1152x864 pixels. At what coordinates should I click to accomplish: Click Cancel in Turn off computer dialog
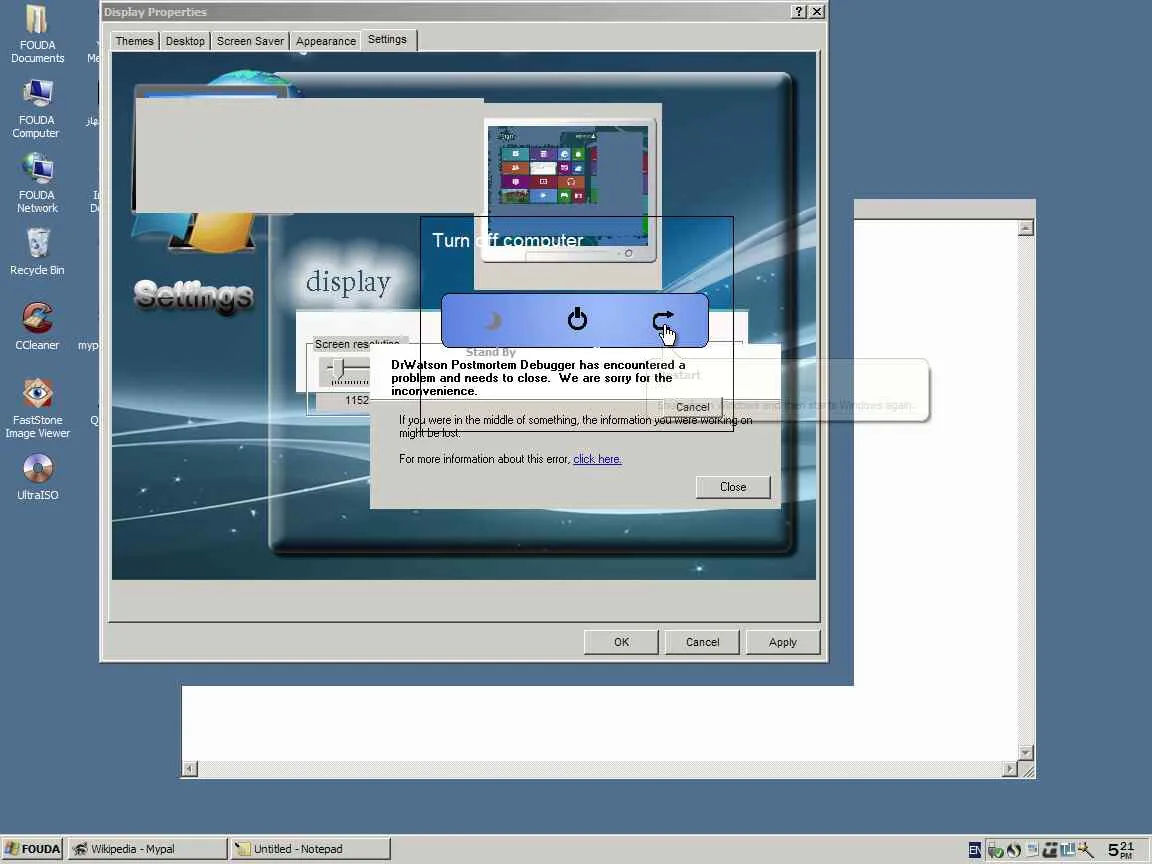point(692,407)
